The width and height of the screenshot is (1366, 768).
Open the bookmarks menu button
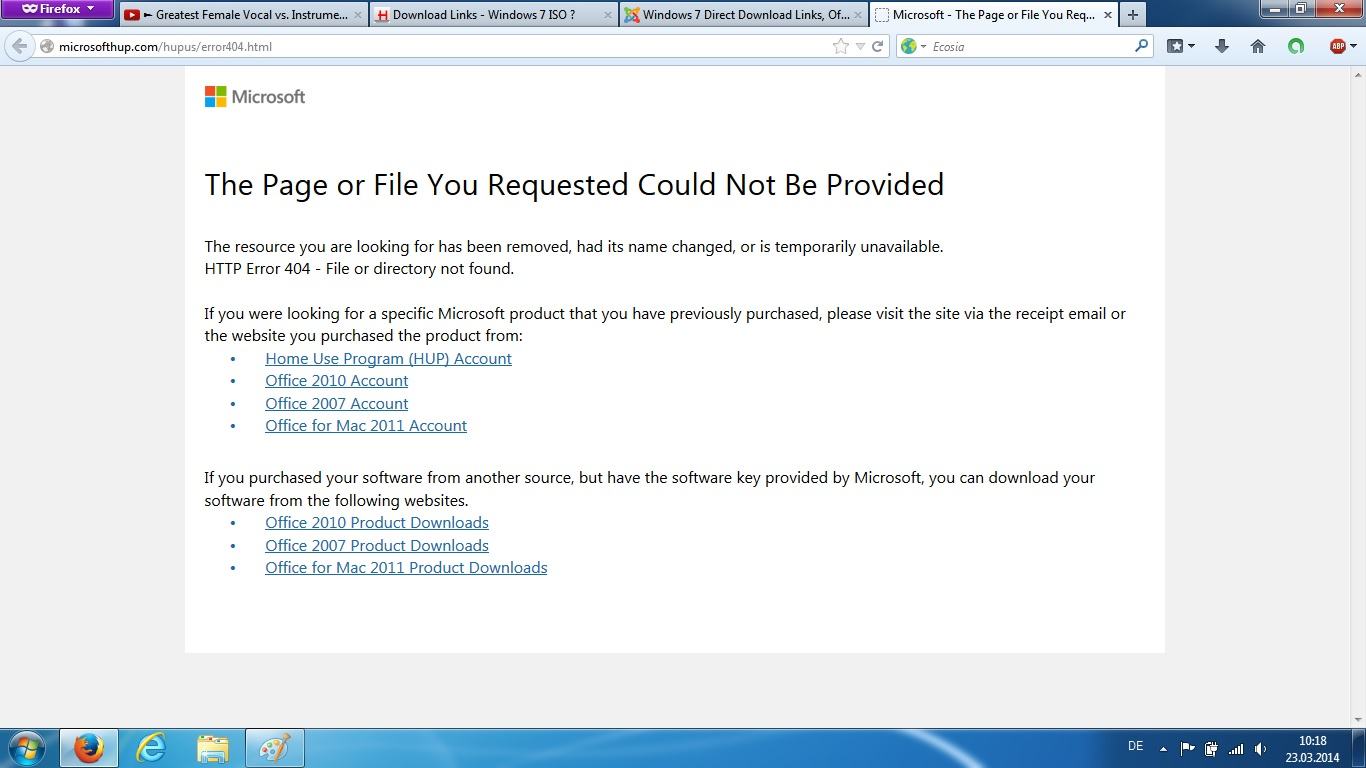(x=1176, y=46)
